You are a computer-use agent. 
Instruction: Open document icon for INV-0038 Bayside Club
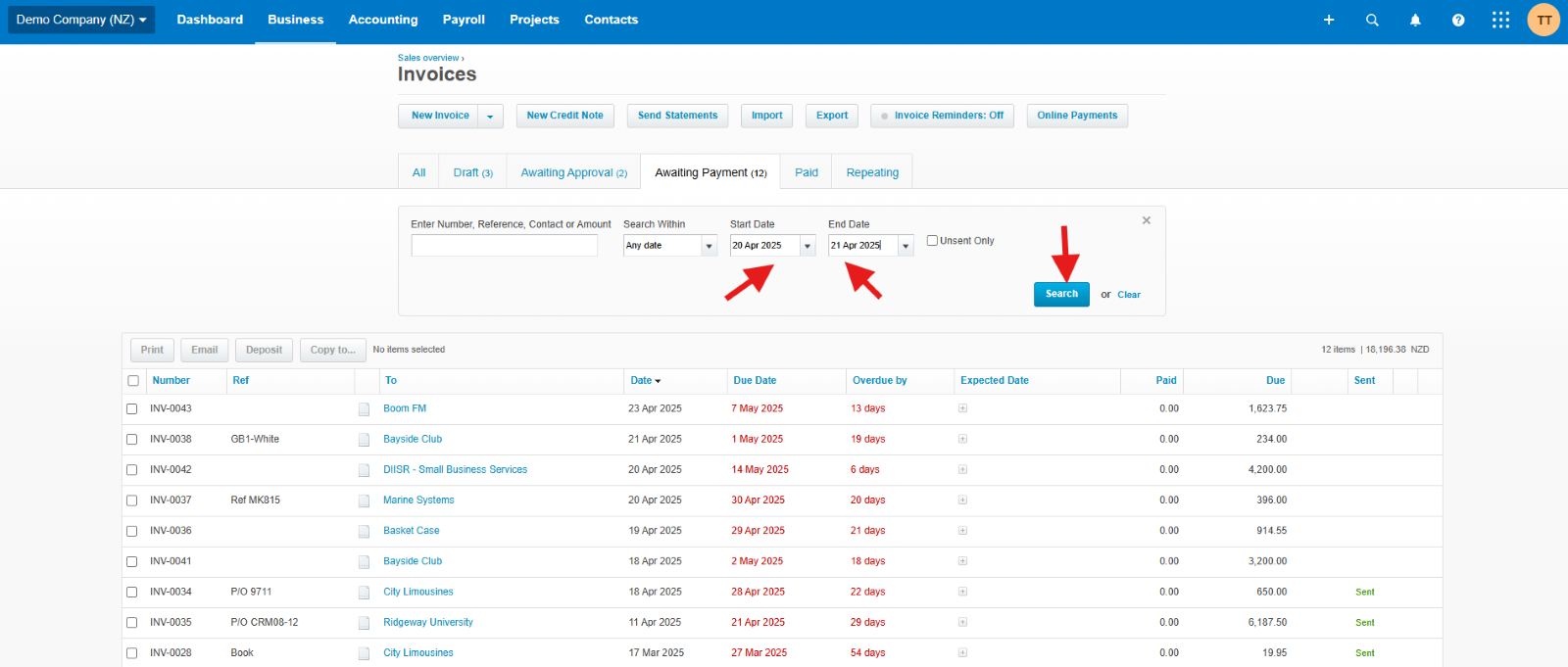[364, 440]
